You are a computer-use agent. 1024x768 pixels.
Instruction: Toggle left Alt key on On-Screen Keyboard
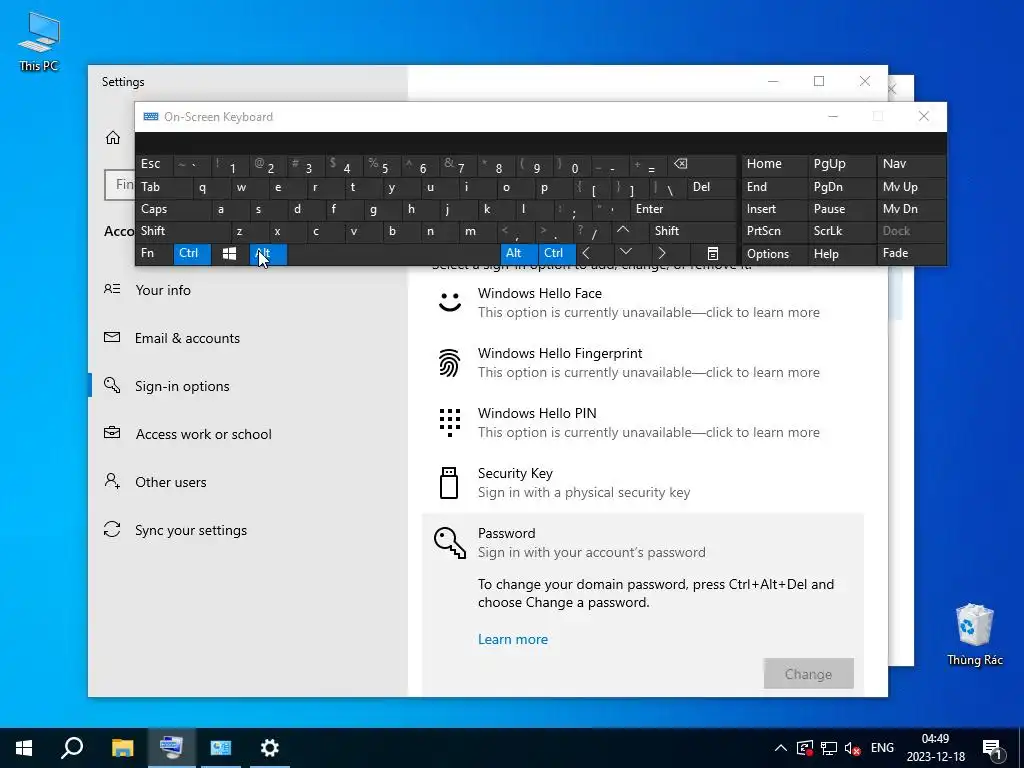[x=268, y=253]
